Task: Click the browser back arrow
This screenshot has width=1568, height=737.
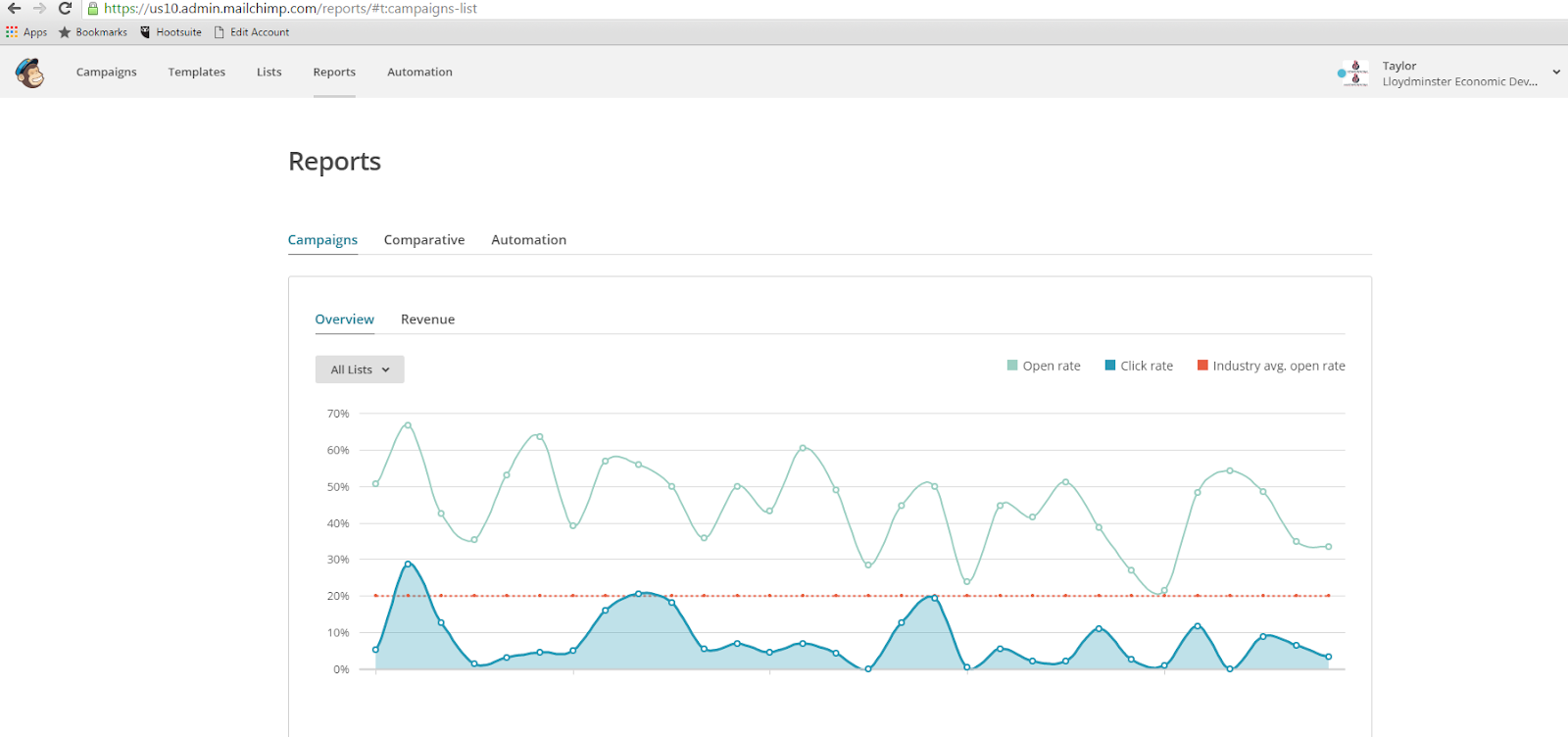Action: [14, 8]
